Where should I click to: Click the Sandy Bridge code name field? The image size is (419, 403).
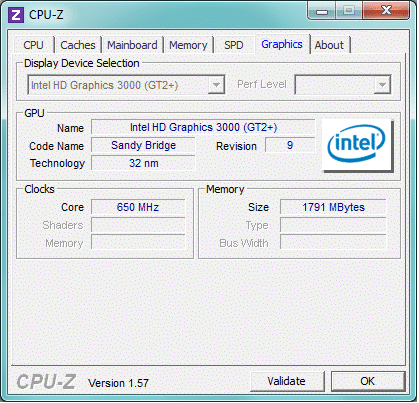(x=143, y=145)
